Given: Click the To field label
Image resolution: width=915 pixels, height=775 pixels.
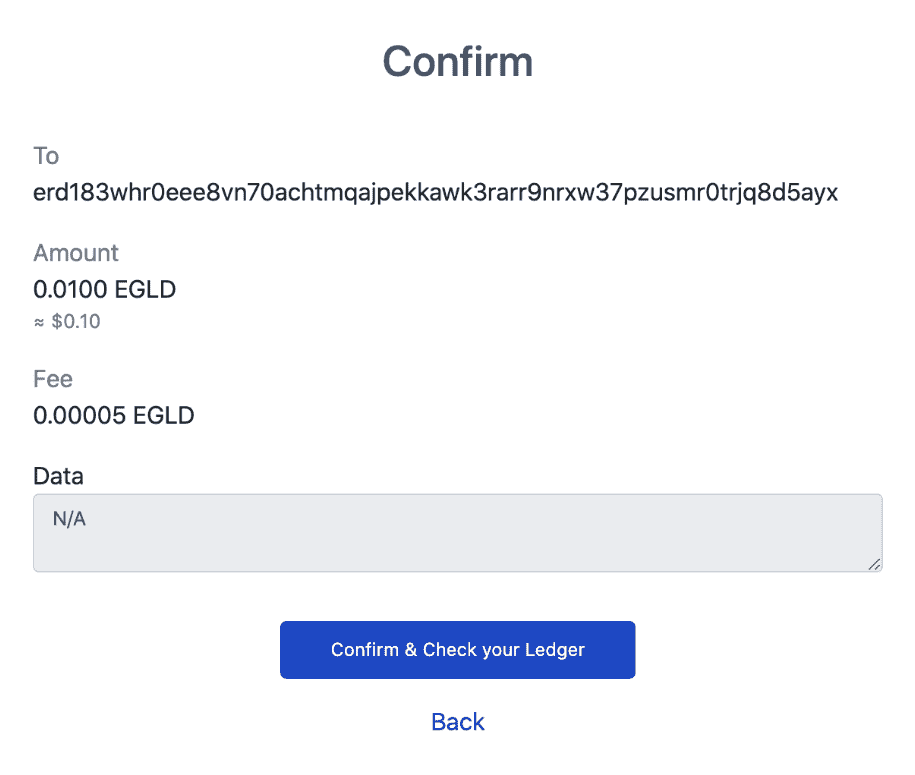Looking at the screenshot, I should coord(46,156).
